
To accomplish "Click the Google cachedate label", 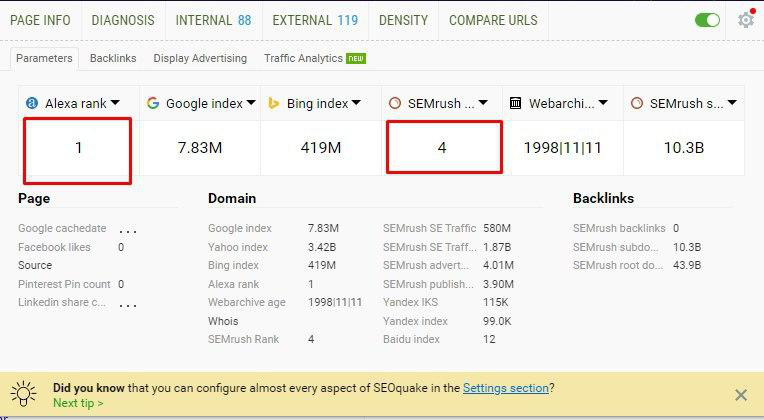I will tap(62, 228).
